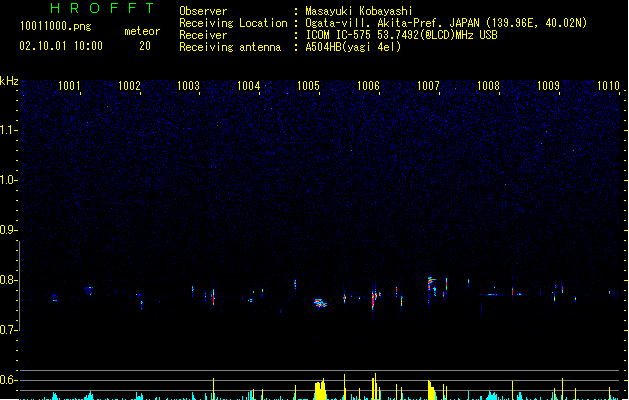Click time marker 1002

tap(129, 86)
